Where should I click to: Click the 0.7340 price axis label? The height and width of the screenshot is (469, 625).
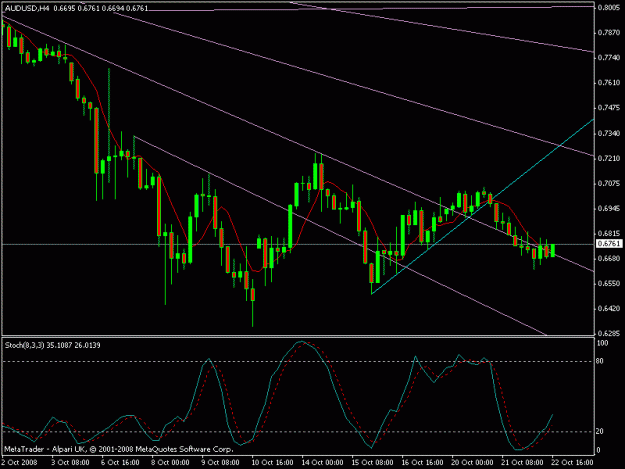(609, 133)
